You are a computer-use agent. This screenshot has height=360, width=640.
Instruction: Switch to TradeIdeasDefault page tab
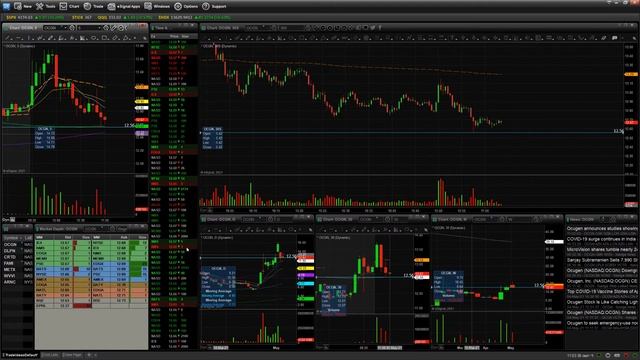21,355
